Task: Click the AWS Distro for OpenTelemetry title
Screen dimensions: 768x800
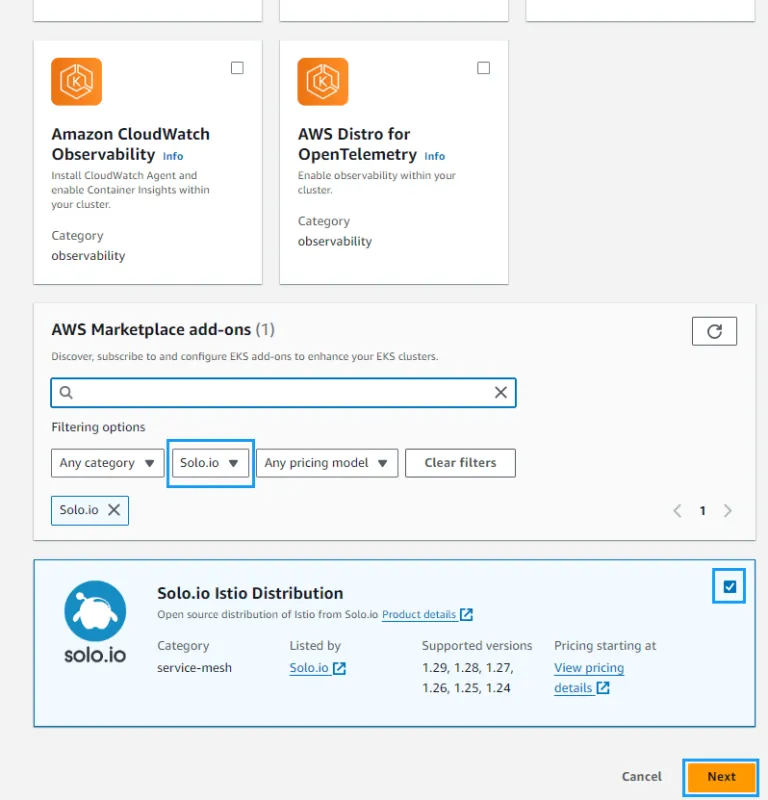Action: click(357, 144)
